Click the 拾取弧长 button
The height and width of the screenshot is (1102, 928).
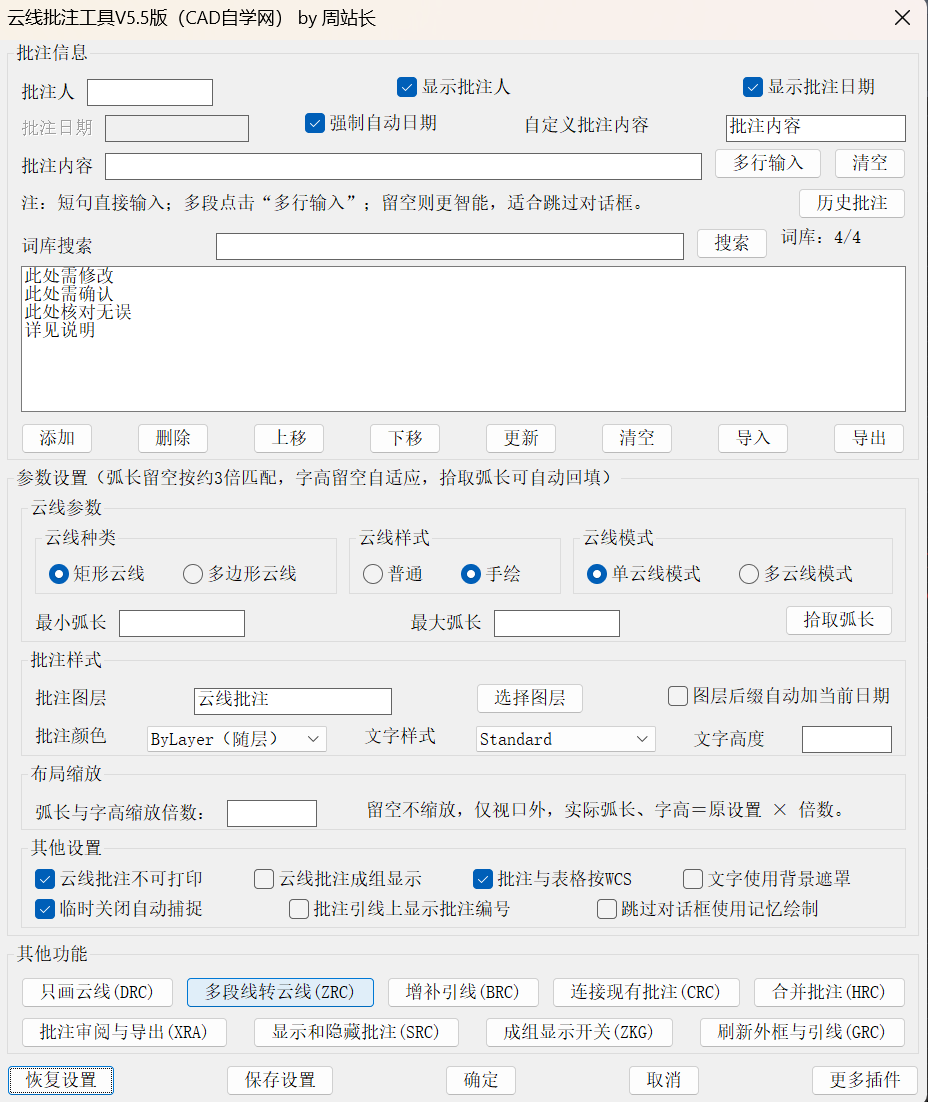[839, 620]
